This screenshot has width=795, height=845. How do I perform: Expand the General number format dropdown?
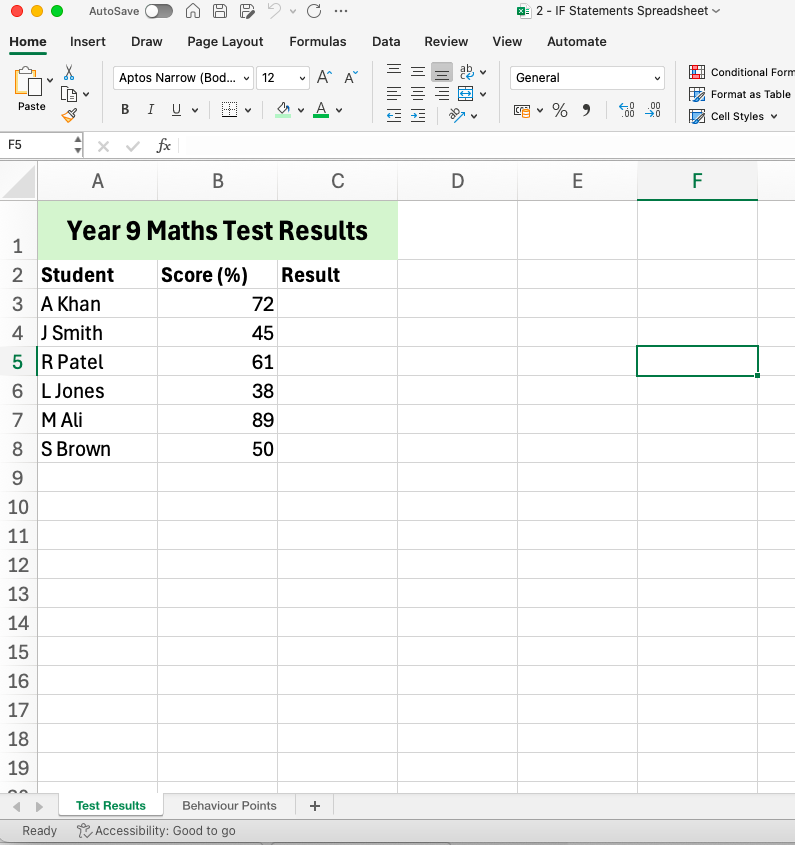(657, 78)
